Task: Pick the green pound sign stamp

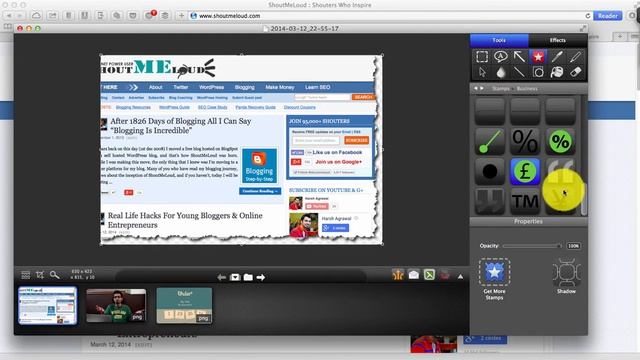Action: [x=525, y=171]
